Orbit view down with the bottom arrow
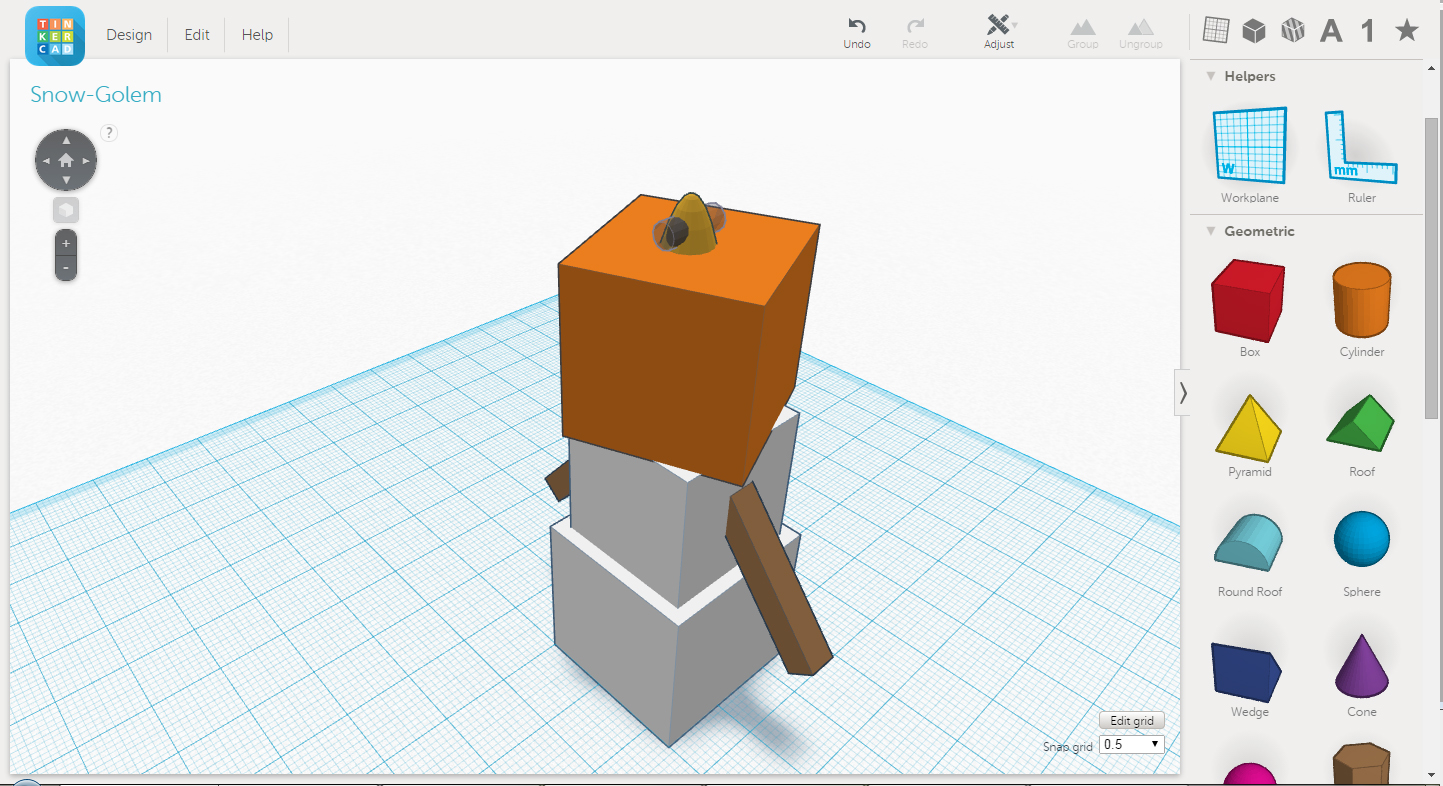The width and height of the screenshot is (1443, 786). click(x=66, y=181)
